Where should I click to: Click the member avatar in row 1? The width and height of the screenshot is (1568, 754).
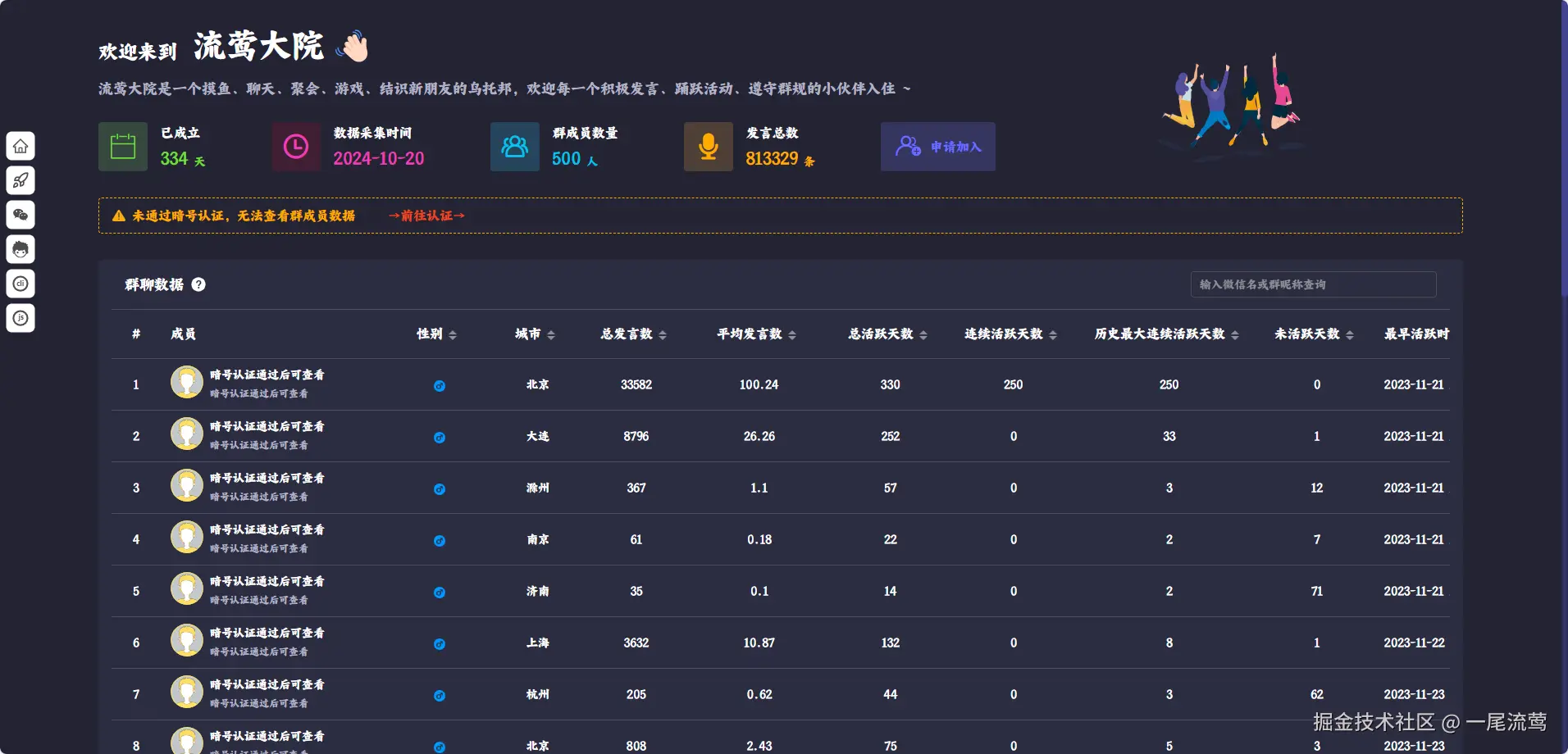pyautogui.click(x=187, y=382)
